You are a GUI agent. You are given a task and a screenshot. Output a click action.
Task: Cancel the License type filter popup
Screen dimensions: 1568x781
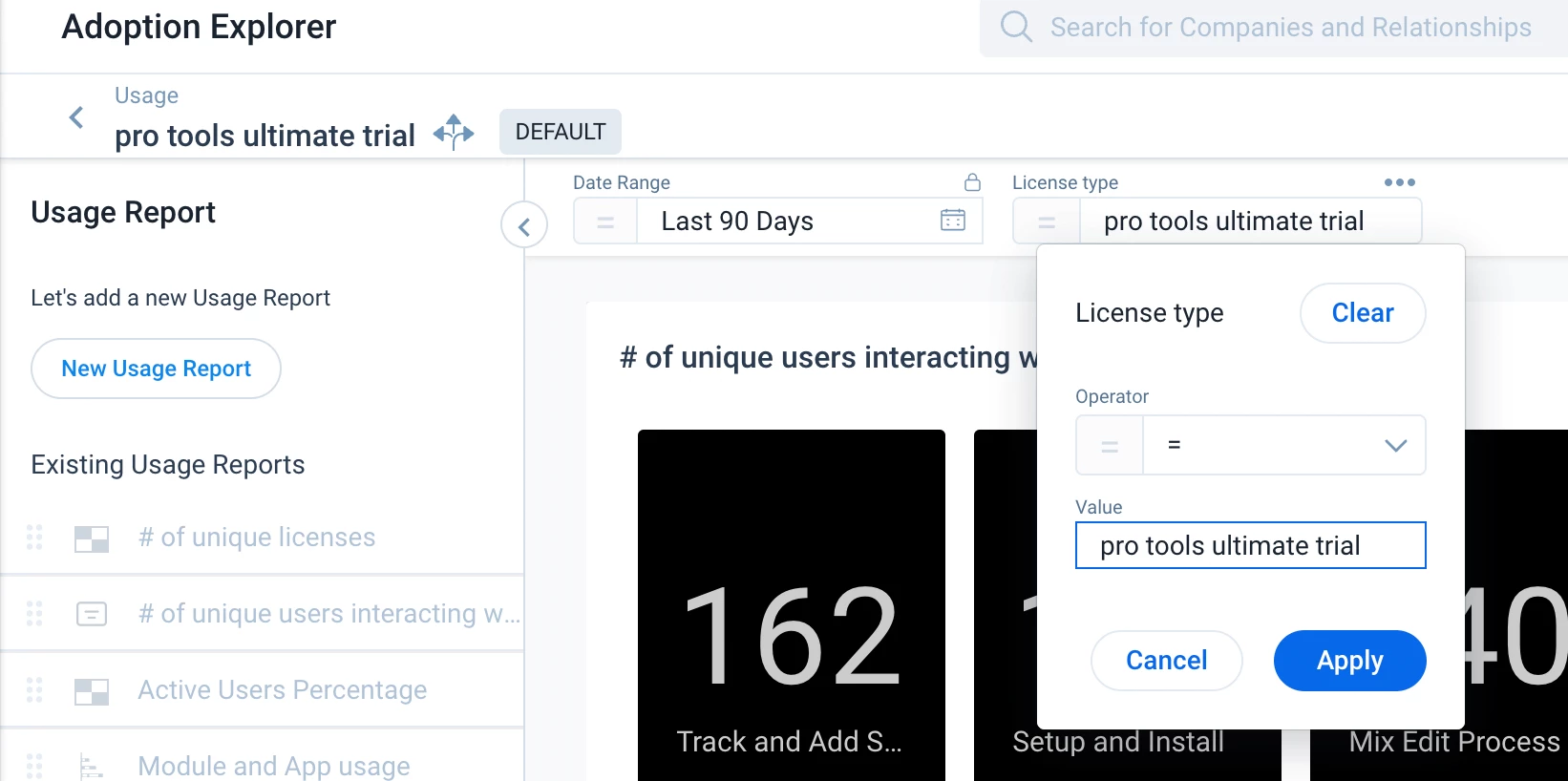[1167, 661]
